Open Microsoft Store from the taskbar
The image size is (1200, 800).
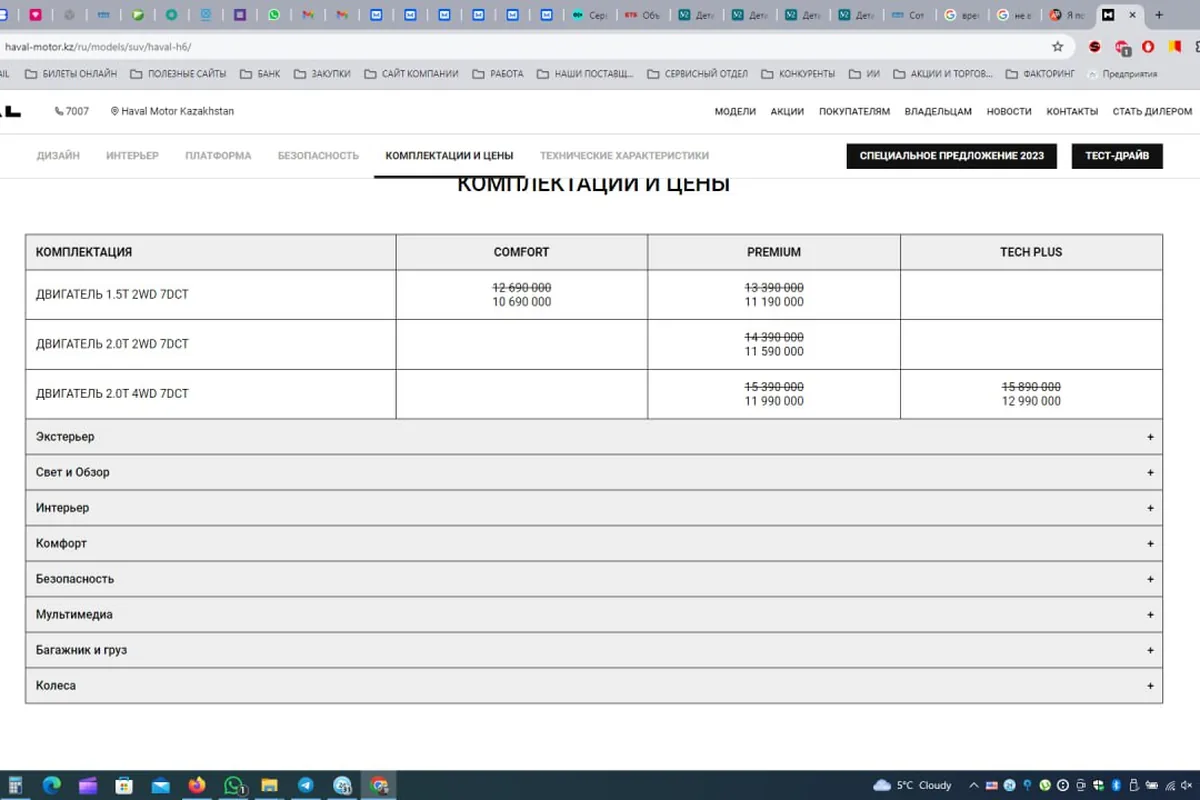[124, 785]
